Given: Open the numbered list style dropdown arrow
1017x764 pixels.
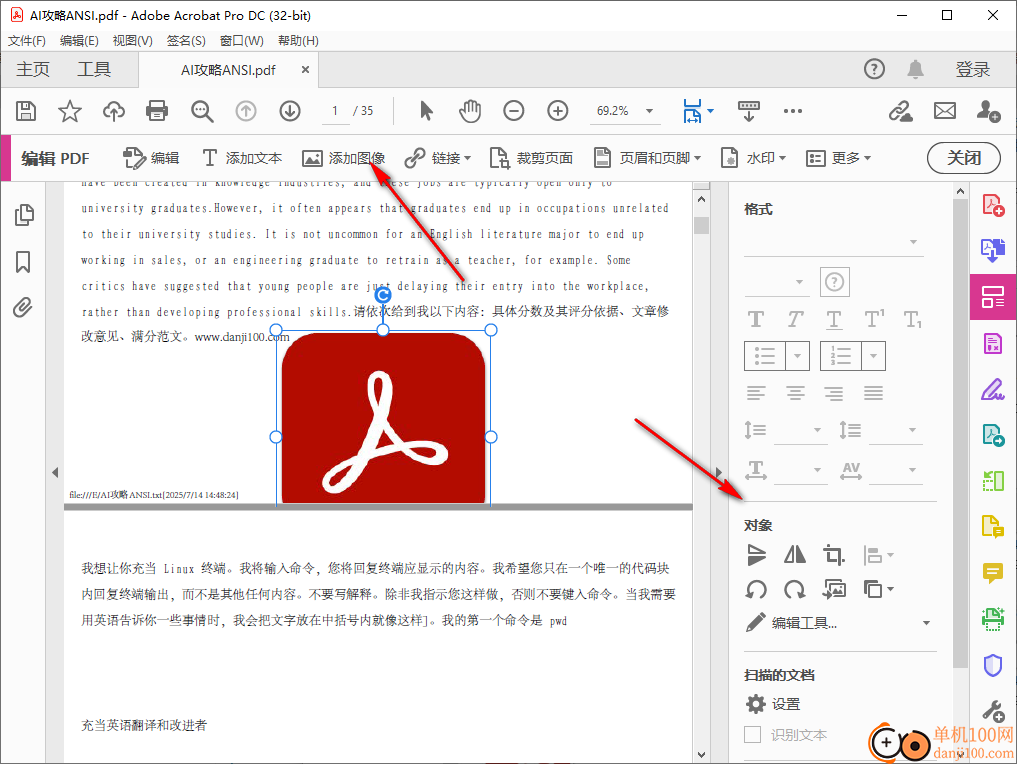Looking at the screenshot, I should tap(874, 356).
